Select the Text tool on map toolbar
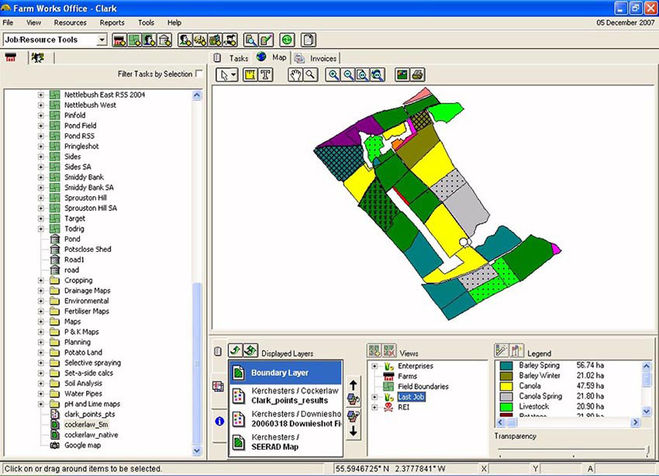The width and height of the screenshot is (659, 476). coord(265,75)
